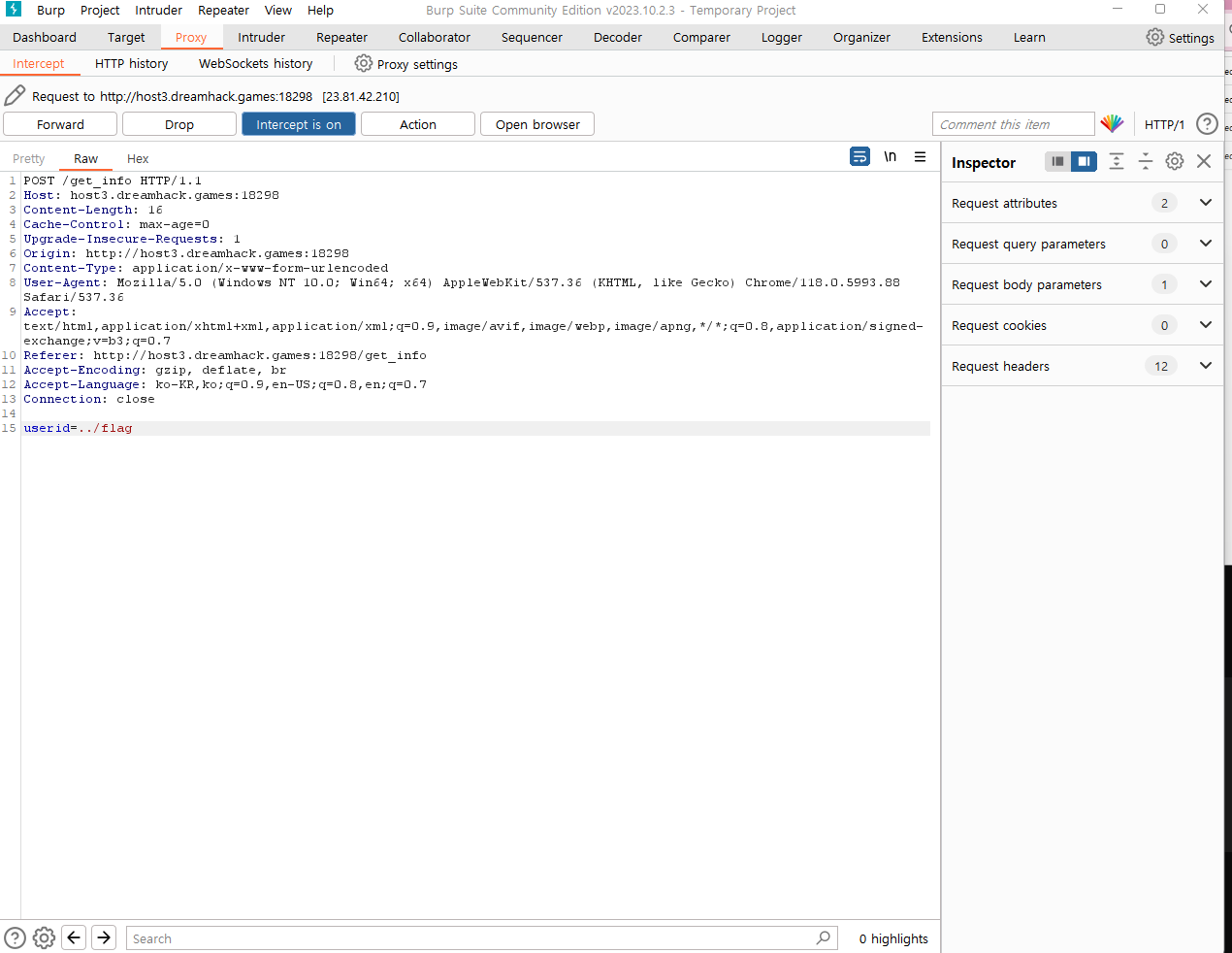This screenshot has height=953, width=1232.
Task: Drop the intercepted request
Action: (x=179, y=124)
